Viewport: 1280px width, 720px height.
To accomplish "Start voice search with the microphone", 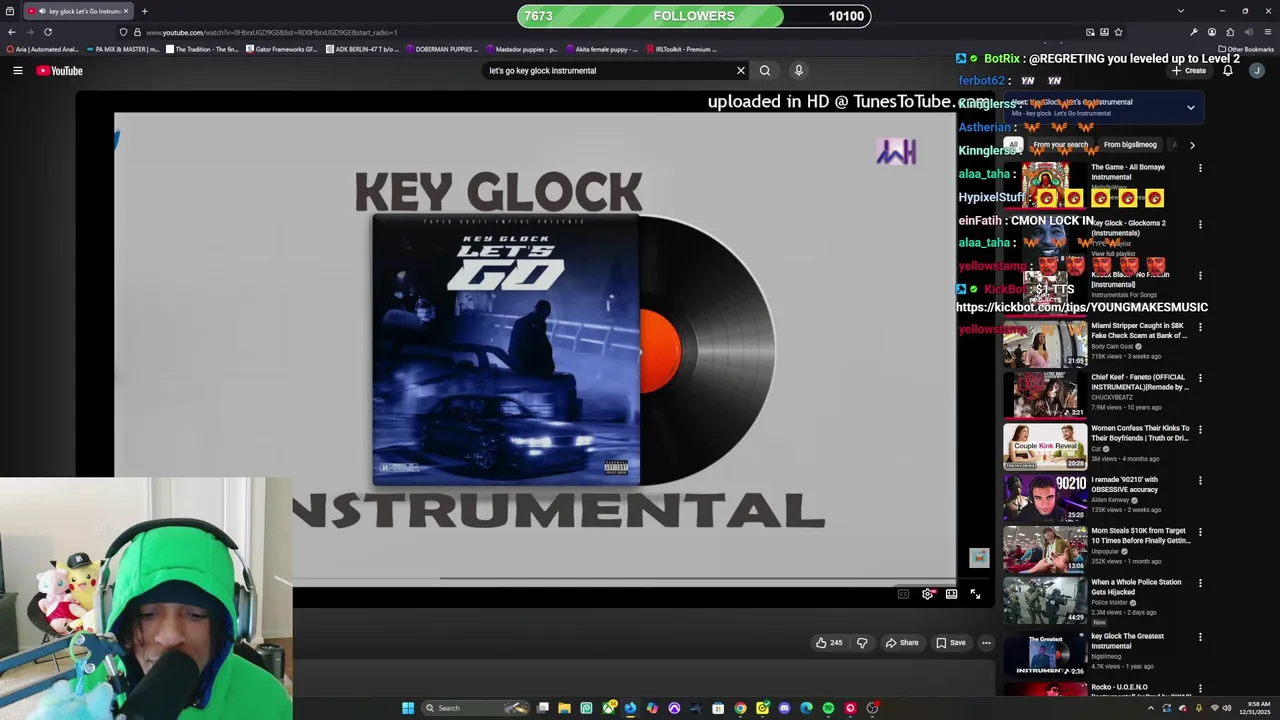I will coord(798,70).
